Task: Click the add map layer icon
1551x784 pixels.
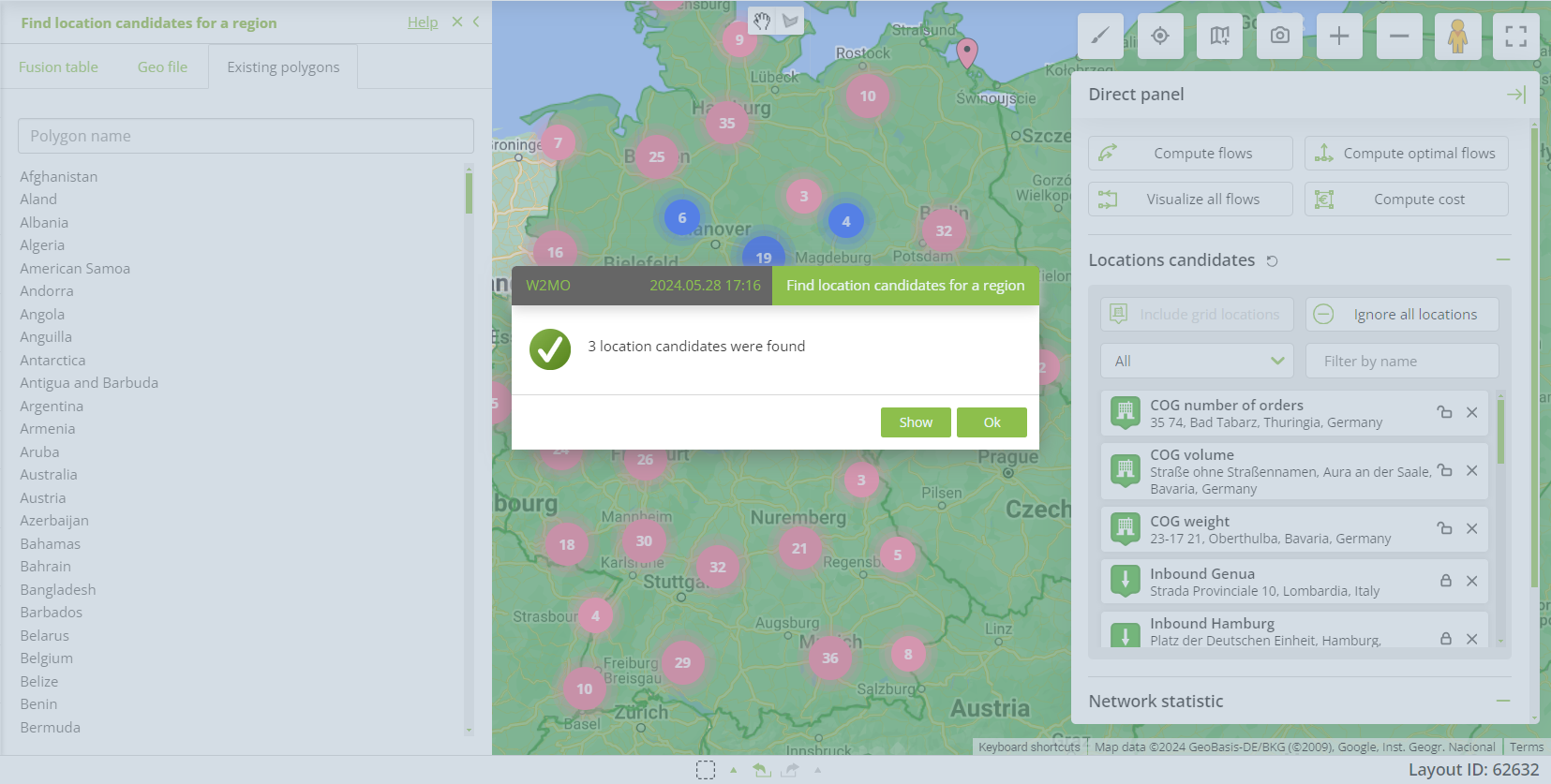Action: coord(1219,37)
